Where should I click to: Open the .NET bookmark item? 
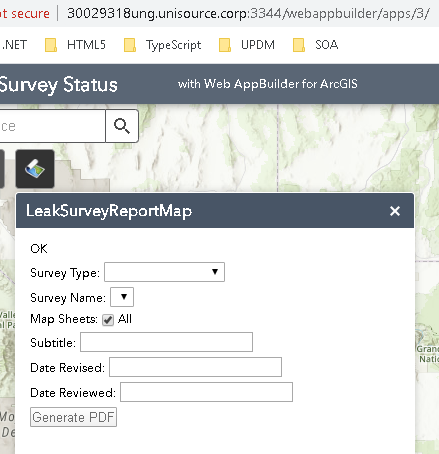pos(14,45)
